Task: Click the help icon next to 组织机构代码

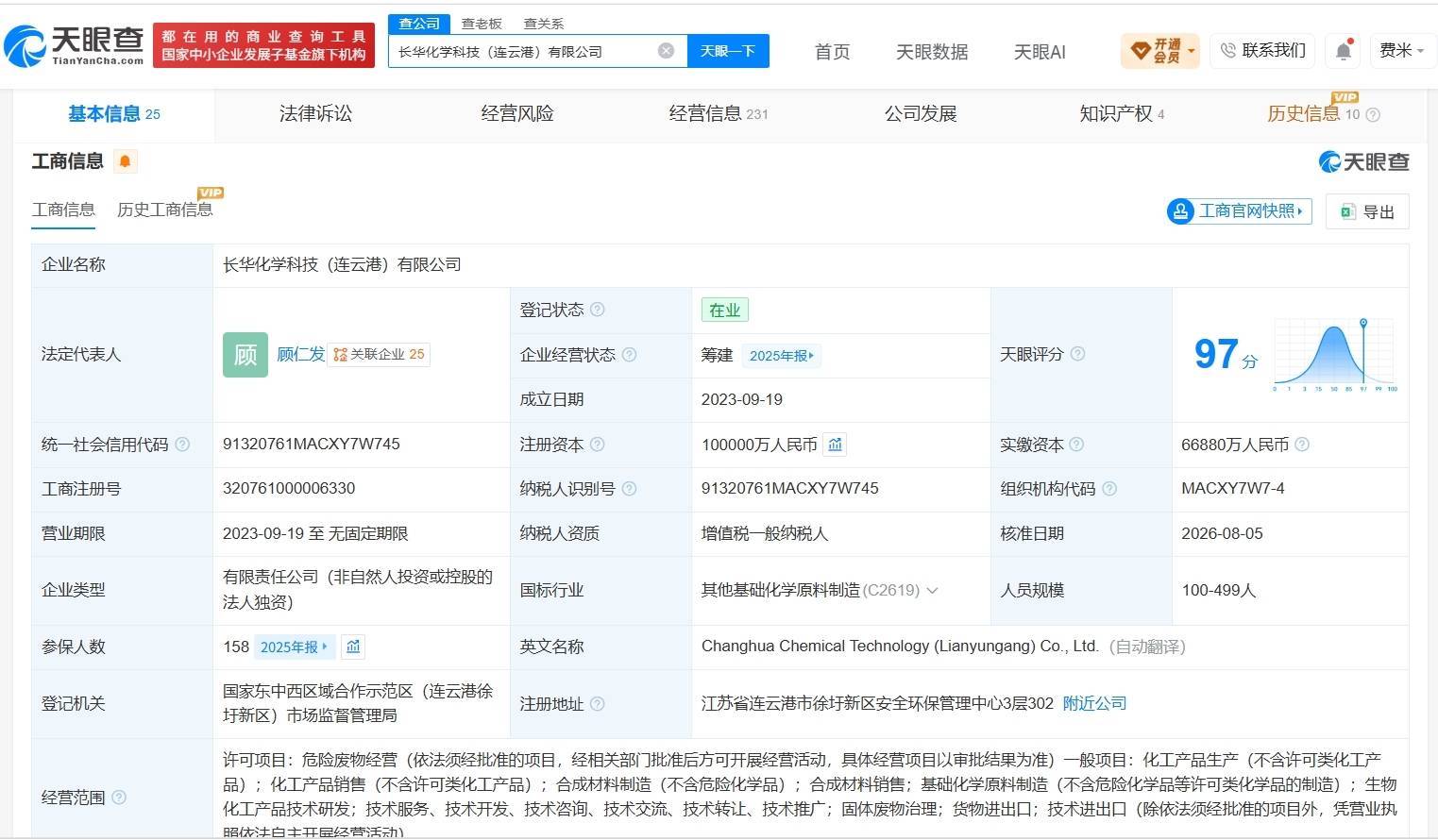Action: coord(1109,489)
